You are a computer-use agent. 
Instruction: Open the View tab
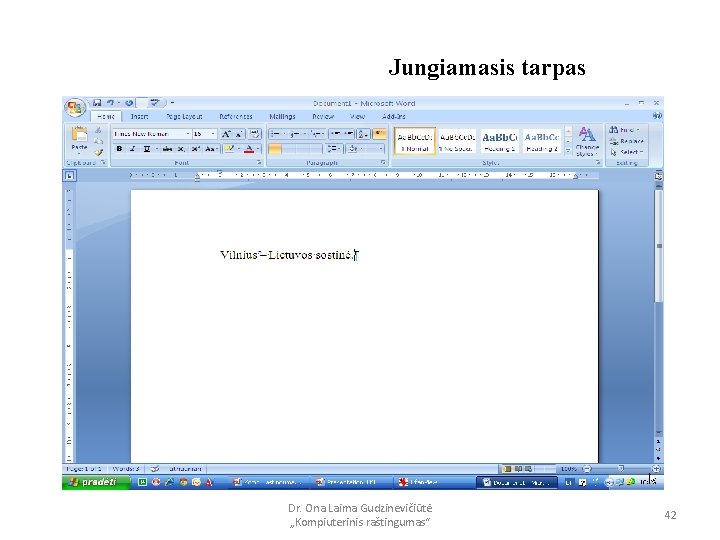click(x=357, y=117)
